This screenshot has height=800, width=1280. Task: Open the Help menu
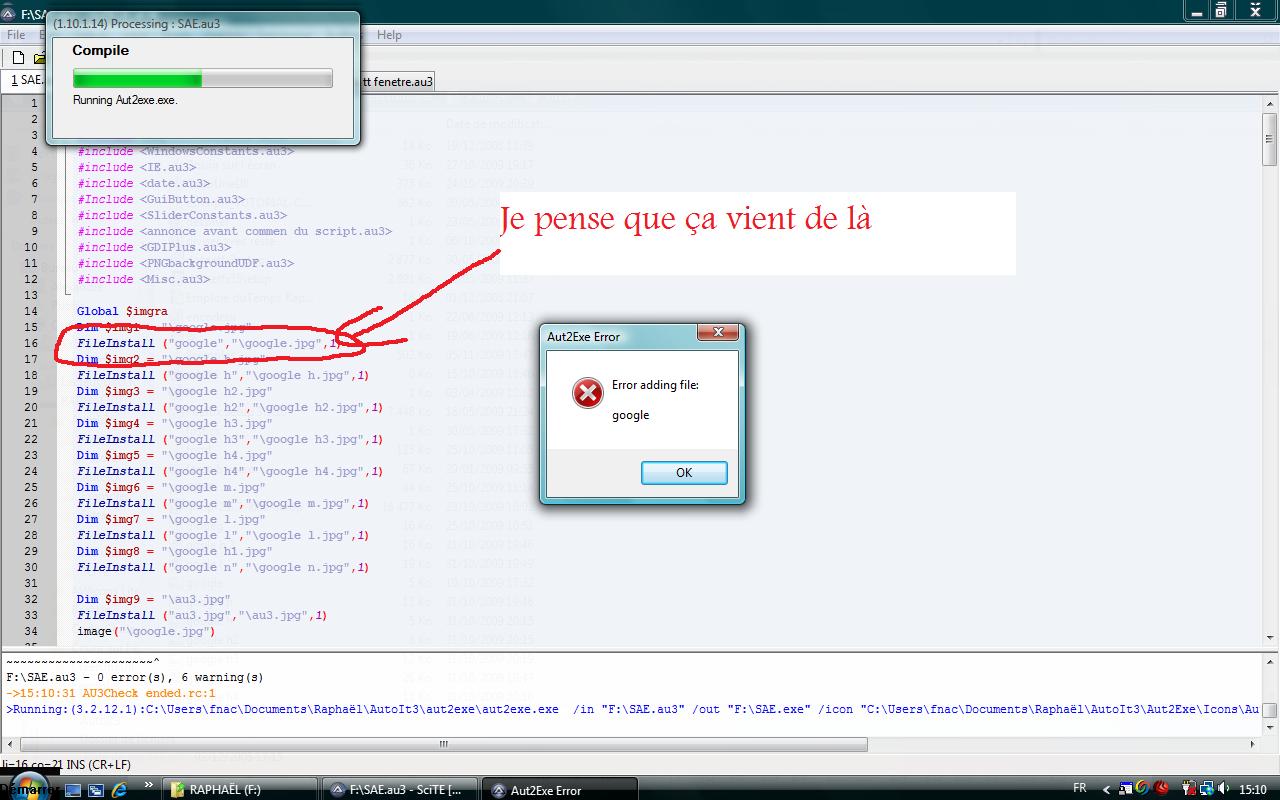tap(389, 35)
